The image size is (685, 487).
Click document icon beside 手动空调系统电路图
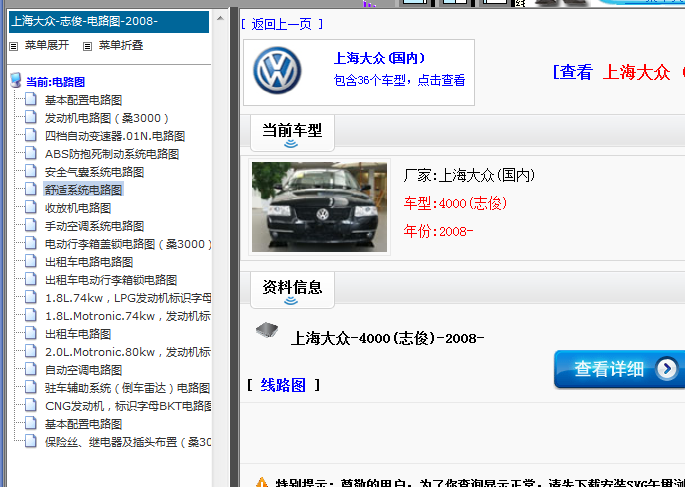pos(31,225)
